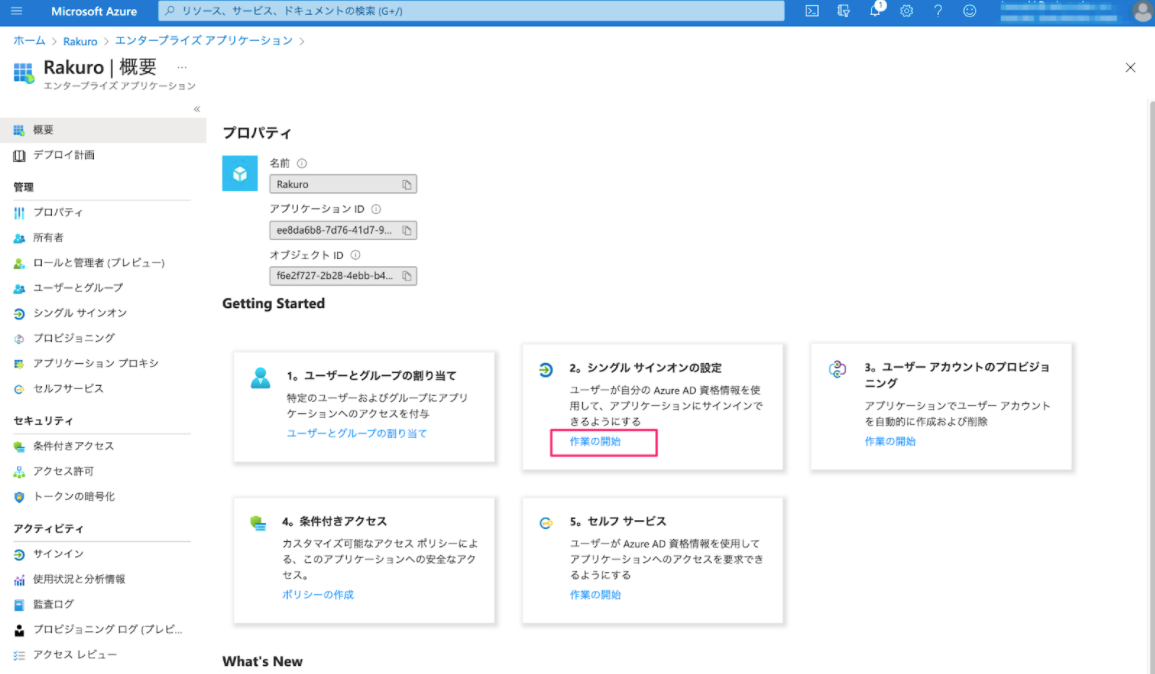Open the hamburger portal menu

(x=16, y=11)
